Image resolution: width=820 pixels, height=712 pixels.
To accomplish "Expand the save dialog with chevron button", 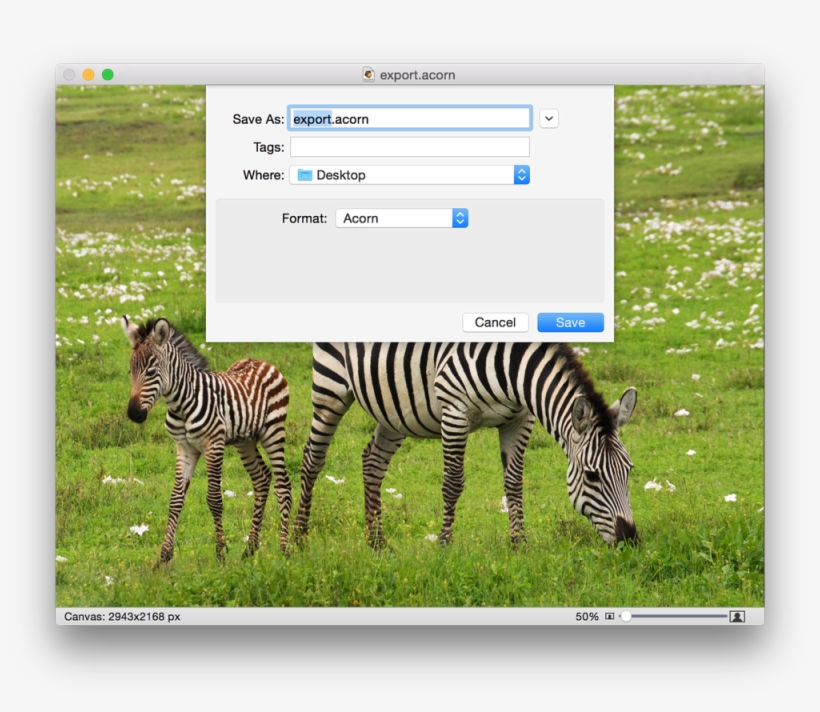I will [x=549, y=119].
